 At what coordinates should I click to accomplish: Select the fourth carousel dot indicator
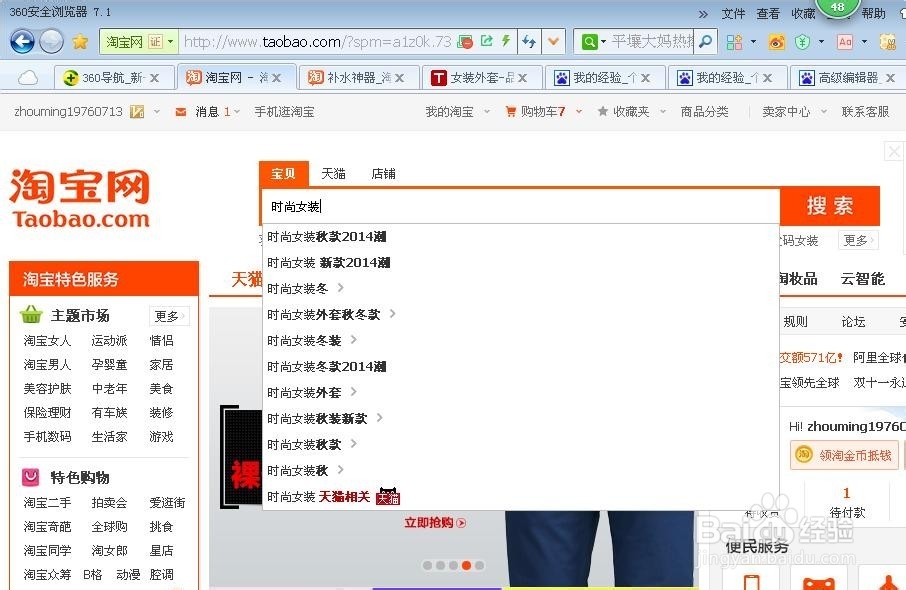(x=466, y=565)
